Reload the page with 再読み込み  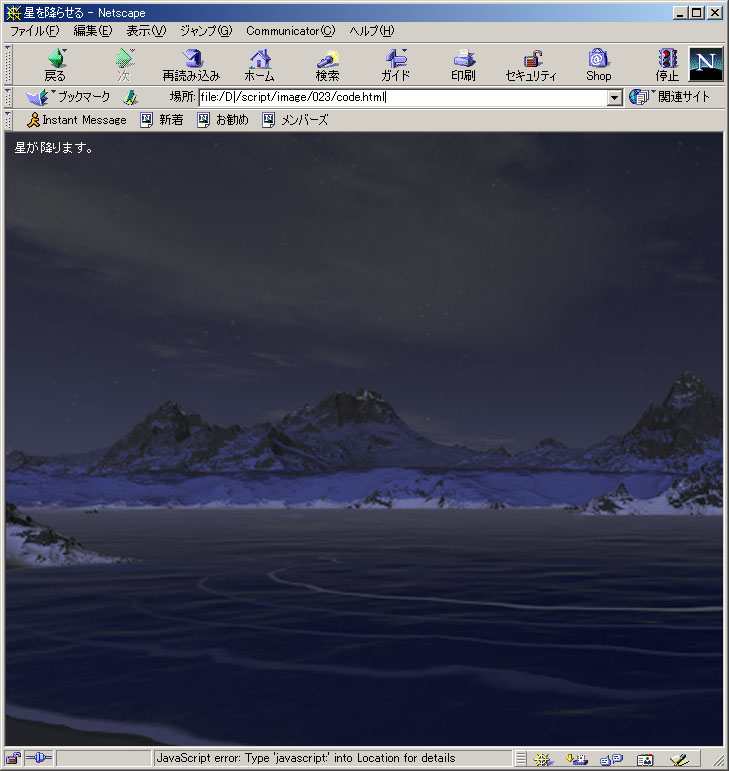[x=192, y=64]
